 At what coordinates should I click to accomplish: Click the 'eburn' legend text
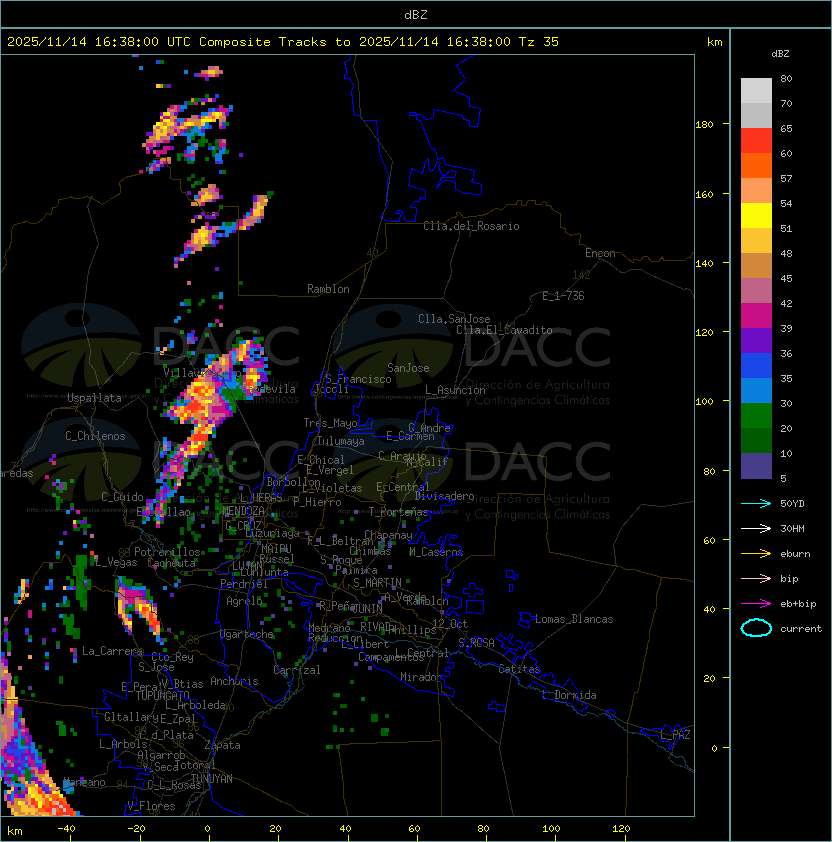pos(795,554)
